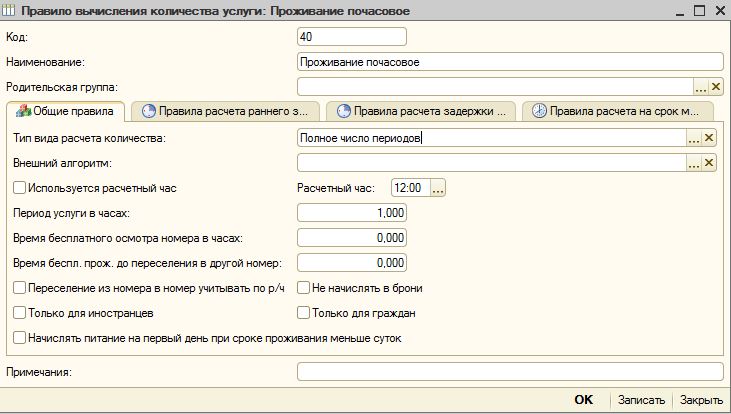Viewport: 731px width, 414px height.
Task: Click the Наименование field with Проживание почасовое
Action: click(x=510, y=62)
